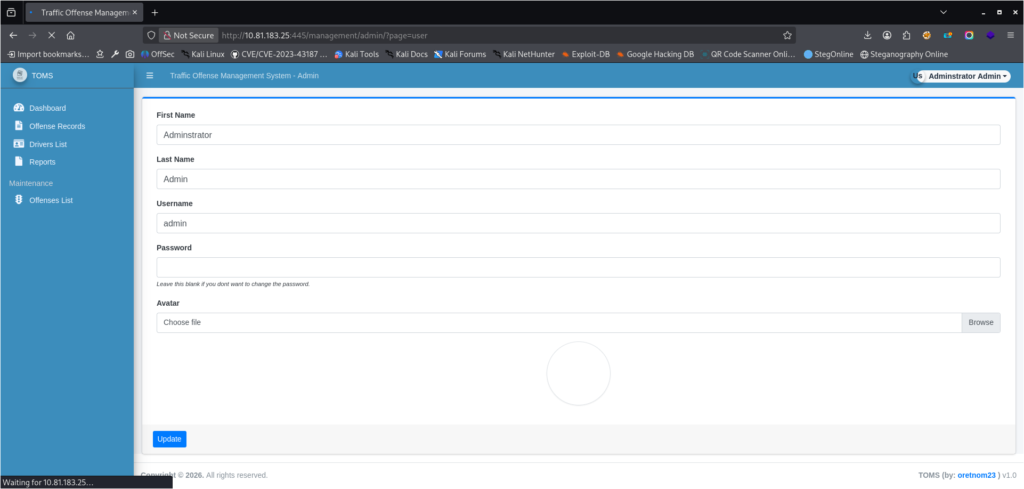This screenshot has width=1024, height=489.
Task: Open the browser extensions menu
Action: 906,35
